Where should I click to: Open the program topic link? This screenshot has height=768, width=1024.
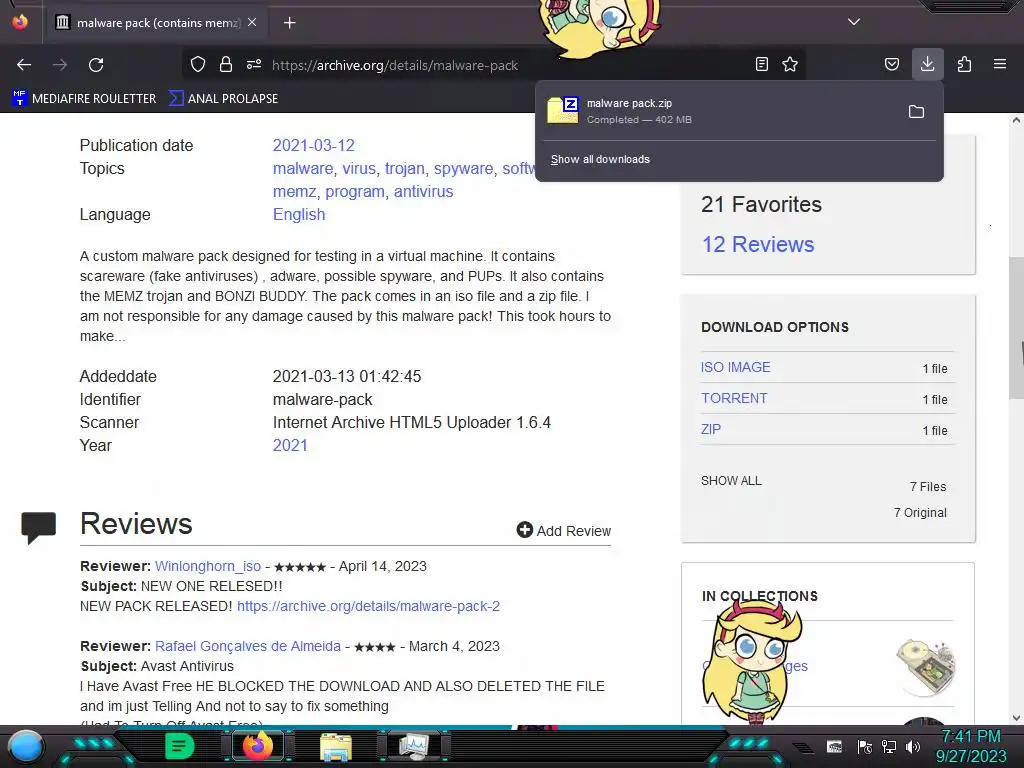click(x=355, y=191)
